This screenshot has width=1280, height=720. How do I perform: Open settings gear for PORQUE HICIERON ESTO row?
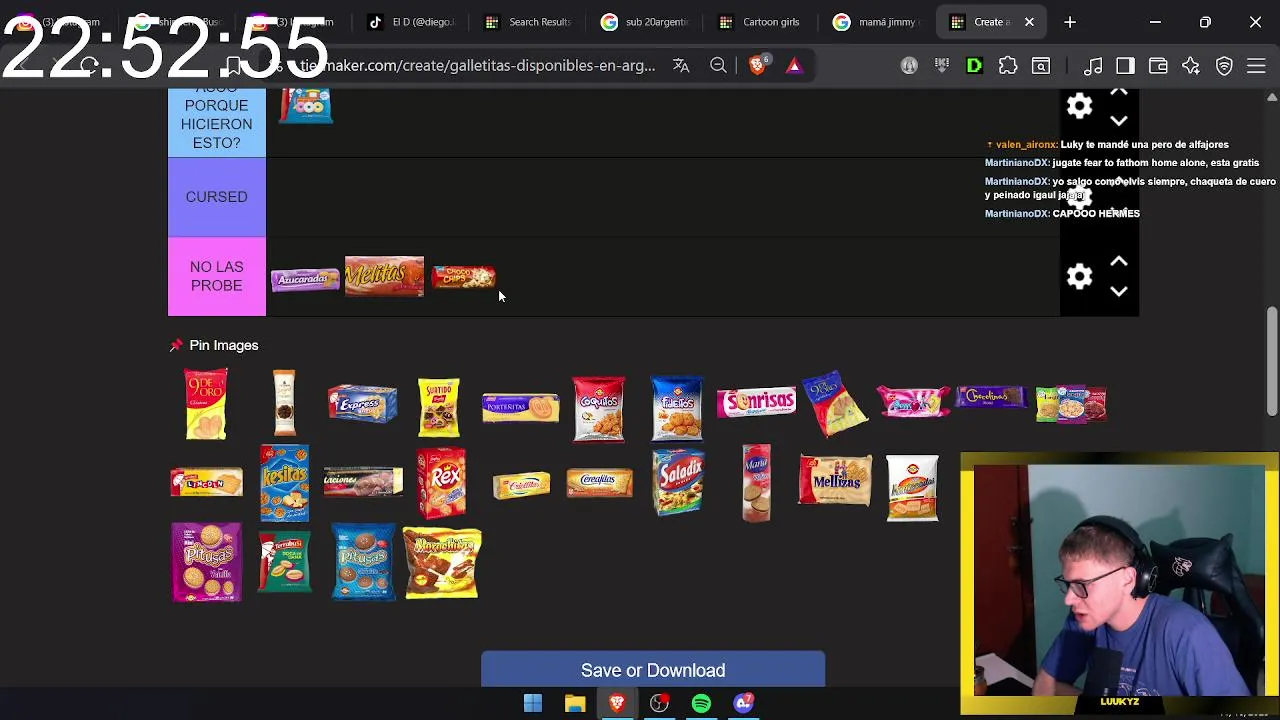point(1079,106)
